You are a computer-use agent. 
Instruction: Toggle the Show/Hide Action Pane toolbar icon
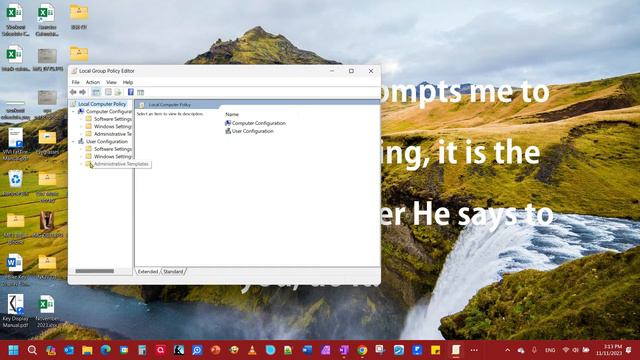tap(140, 92)
